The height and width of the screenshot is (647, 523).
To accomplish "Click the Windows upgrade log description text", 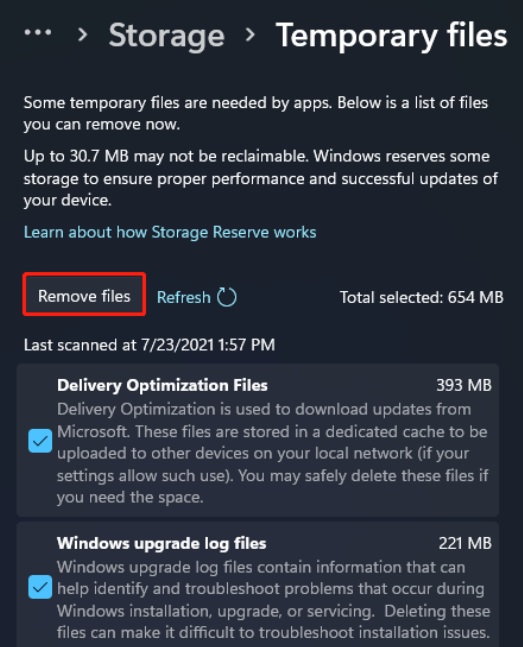I will pyautogui.click(x=273, y=600).
